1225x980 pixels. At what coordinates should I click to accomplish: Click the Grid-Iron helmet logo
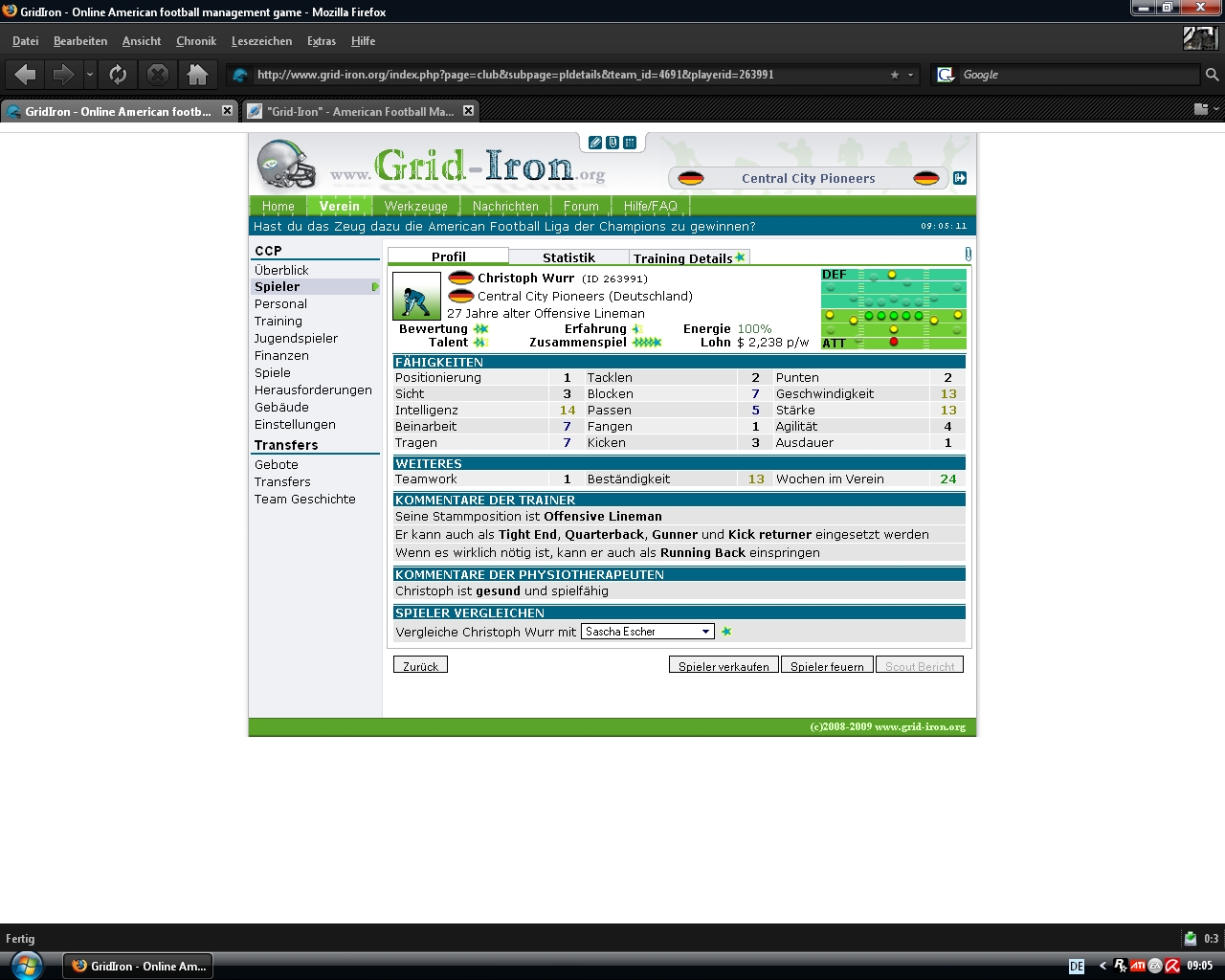[286, 165]
